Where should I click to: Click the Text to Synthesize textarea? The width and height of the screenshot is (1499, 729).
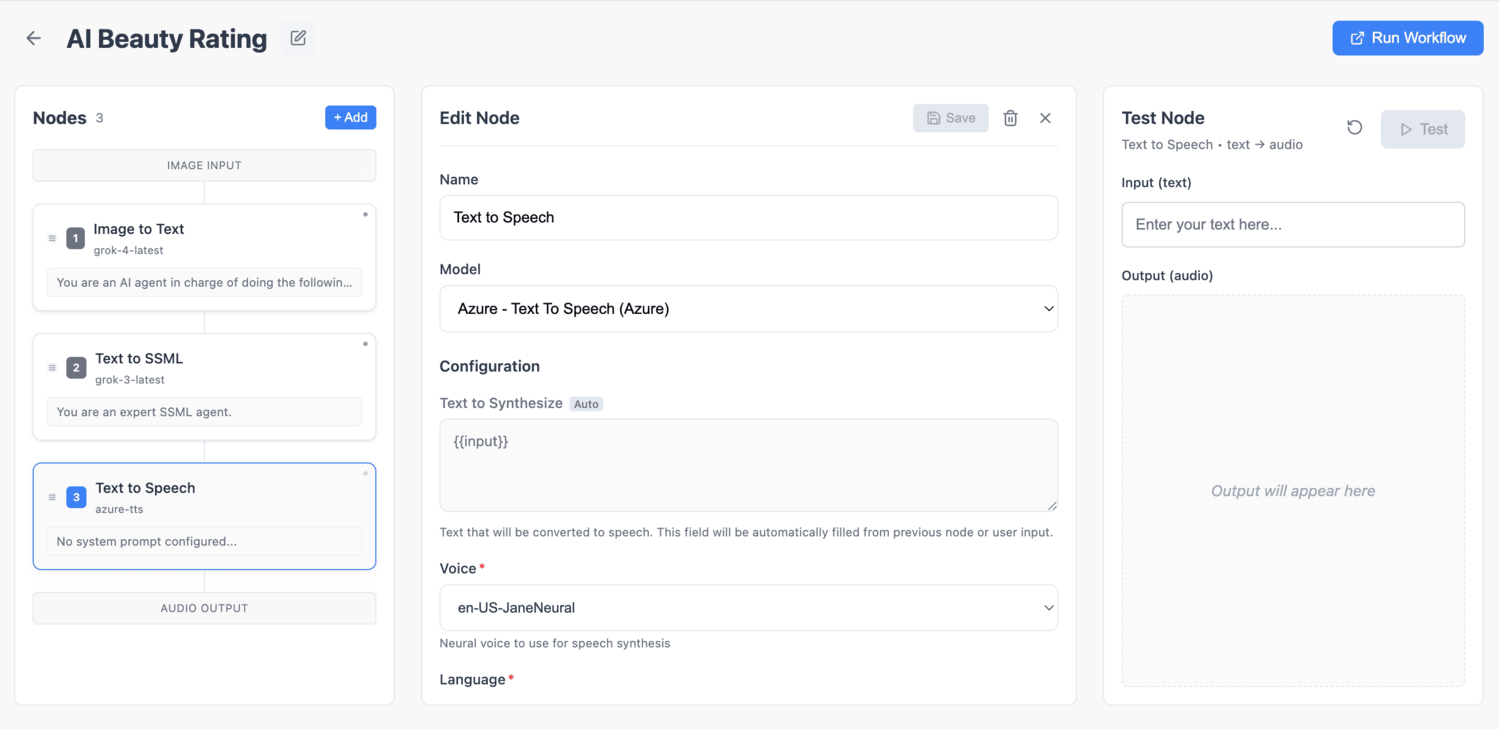748,465
